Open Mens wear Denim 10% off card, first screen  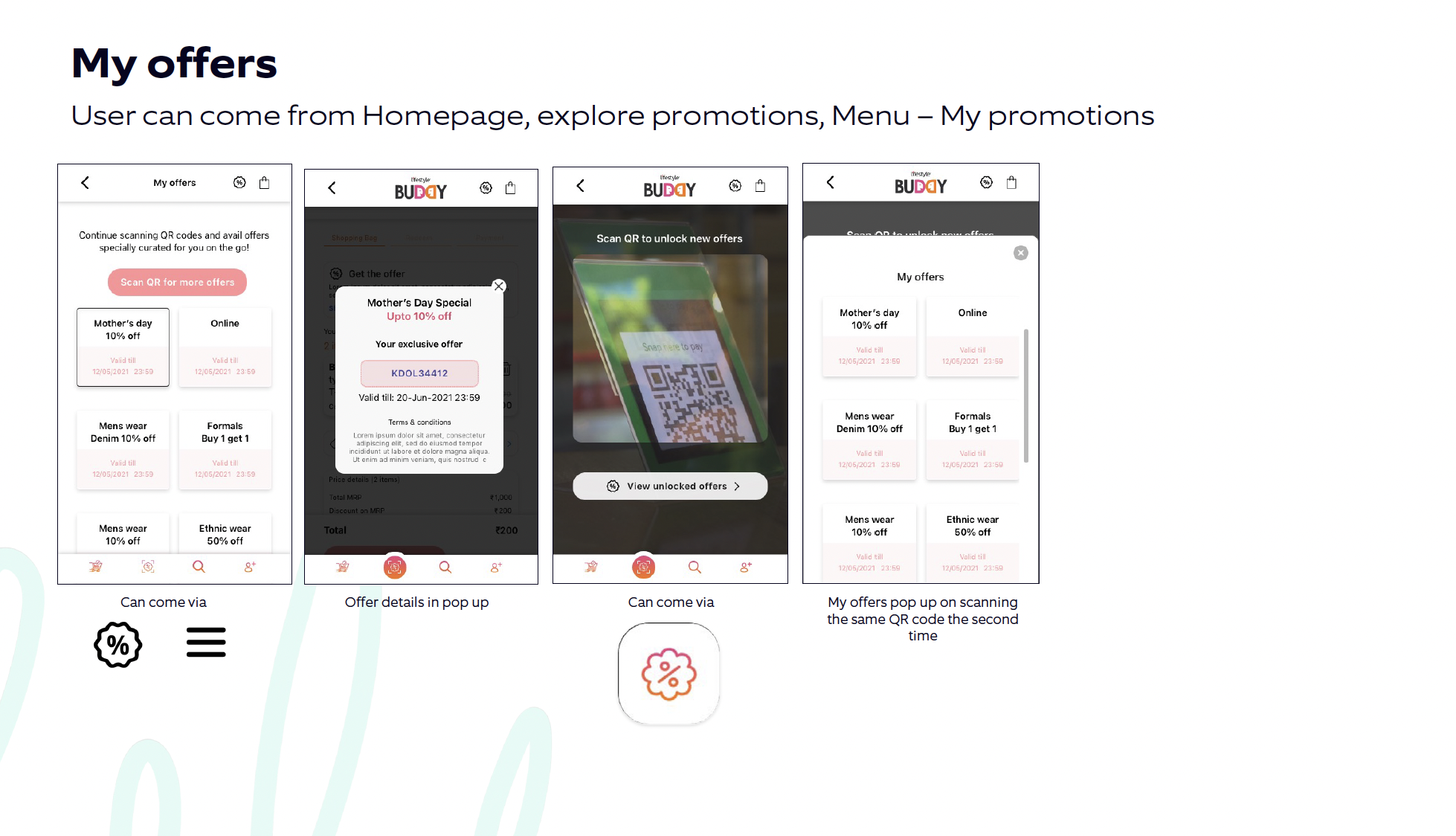click(x=123, y=450)
